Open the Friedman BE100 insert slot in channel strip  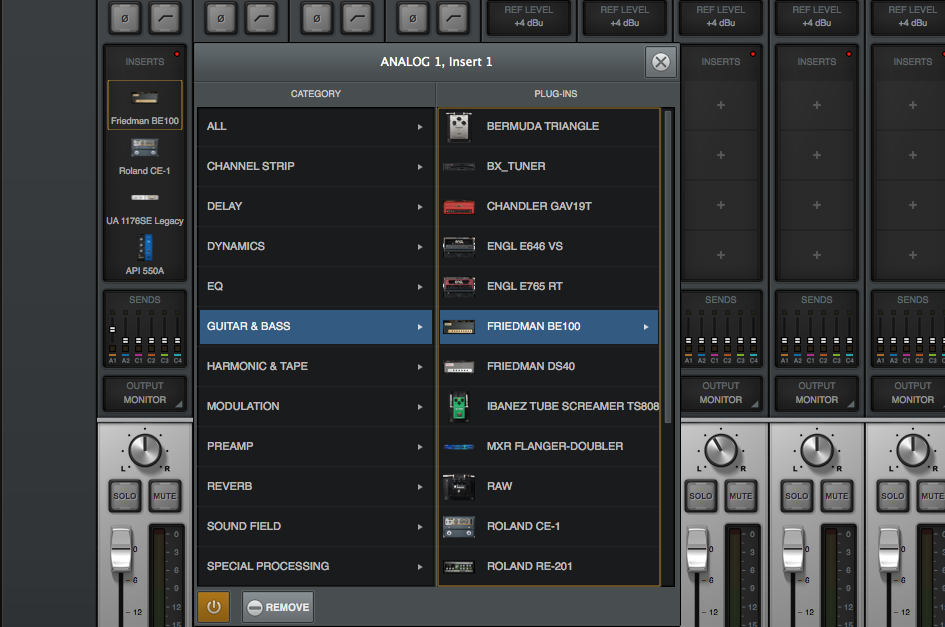145,105
